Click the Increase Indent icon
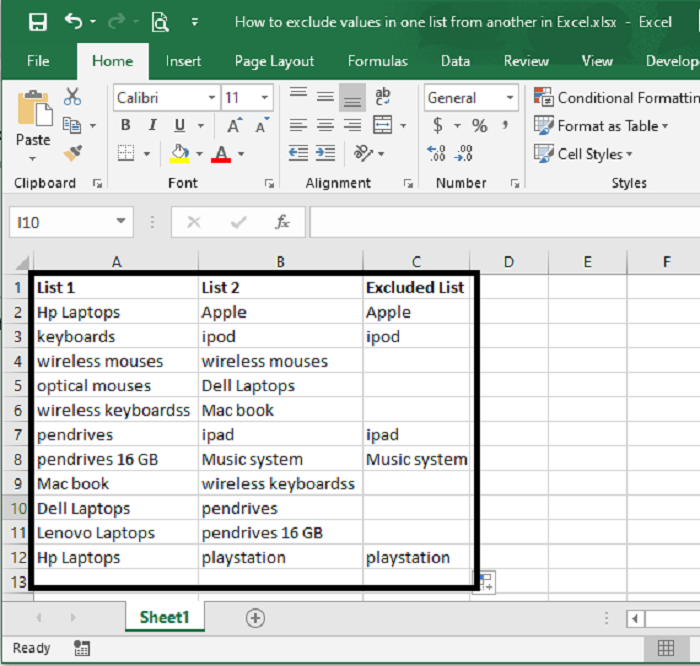Screen dimensions: 700x666 pyautogui.click(x=326, y=153)
